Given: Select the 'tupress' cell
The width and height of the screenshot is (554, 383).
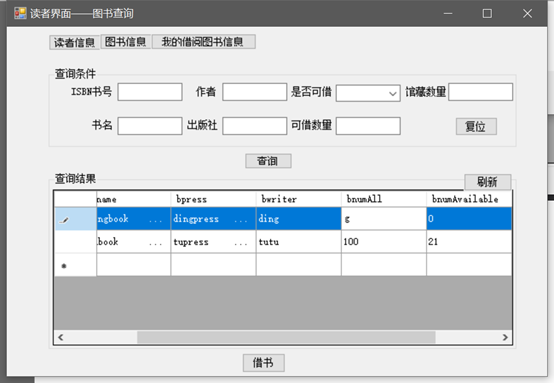Looking at the screenshot, I should [x=213, y=242].
